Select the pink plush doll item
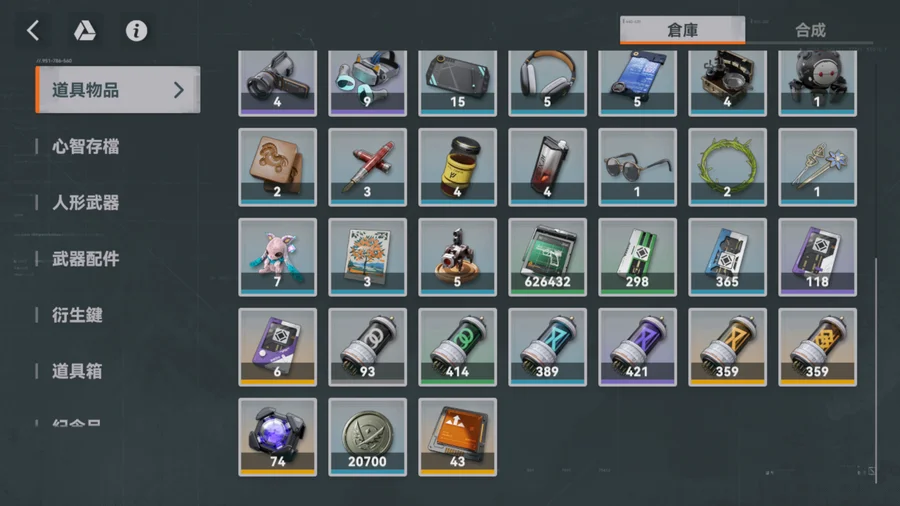 point(277,257)
